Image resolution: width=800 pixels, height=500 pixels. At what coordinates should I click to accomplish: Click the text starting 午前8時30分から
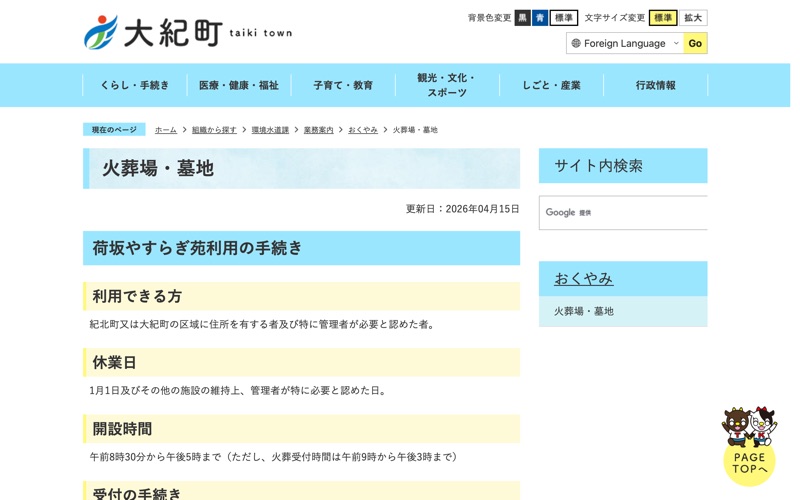point(276,457)
